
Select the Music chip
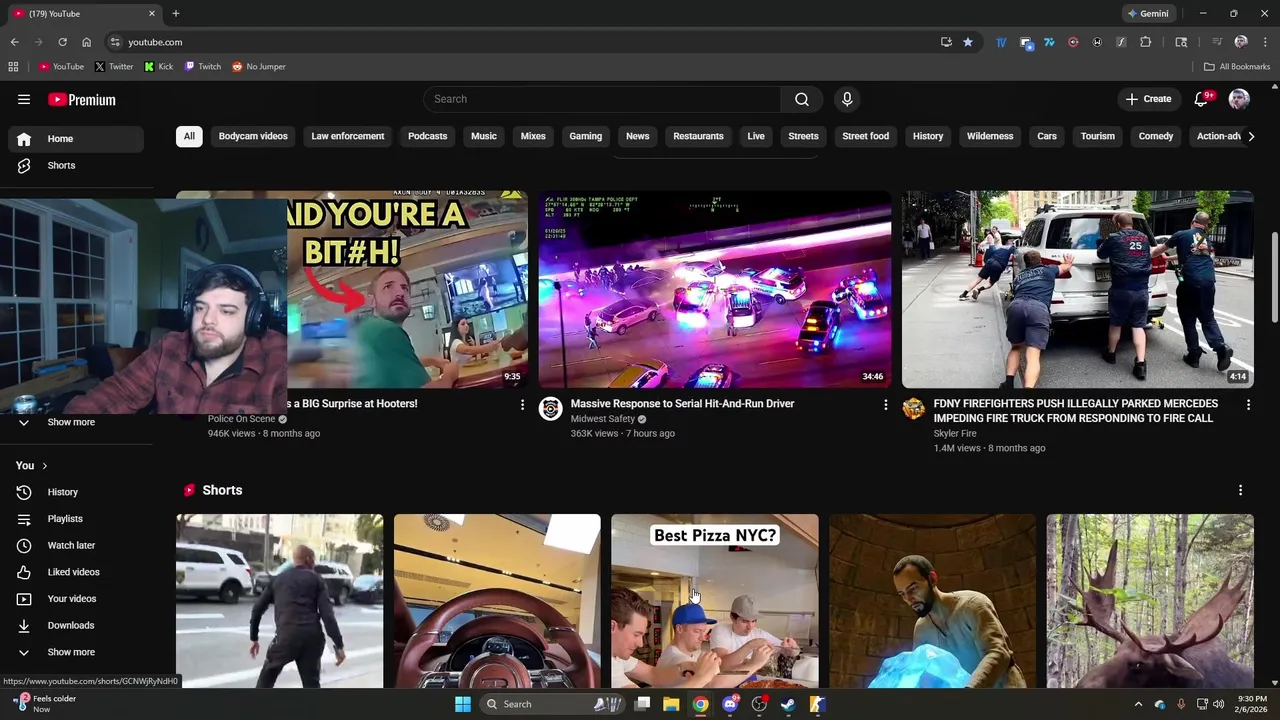point(484,136)
